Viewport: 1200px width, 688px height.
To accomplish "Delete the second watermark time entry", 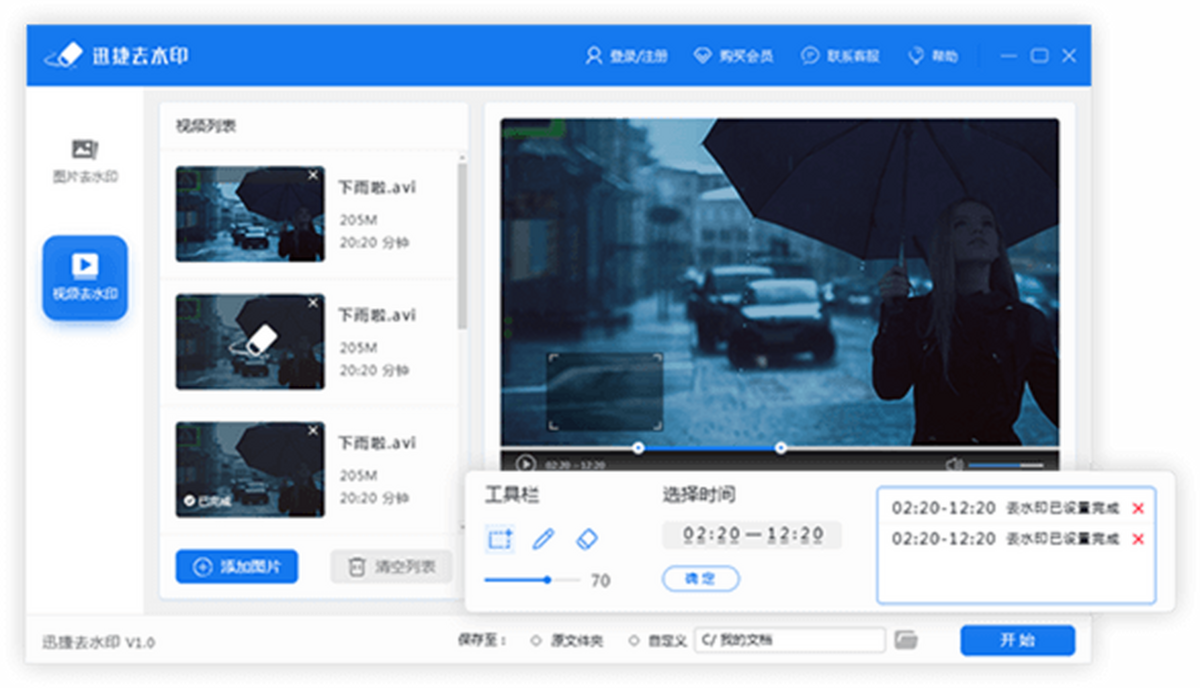I will coord(1137,539).
